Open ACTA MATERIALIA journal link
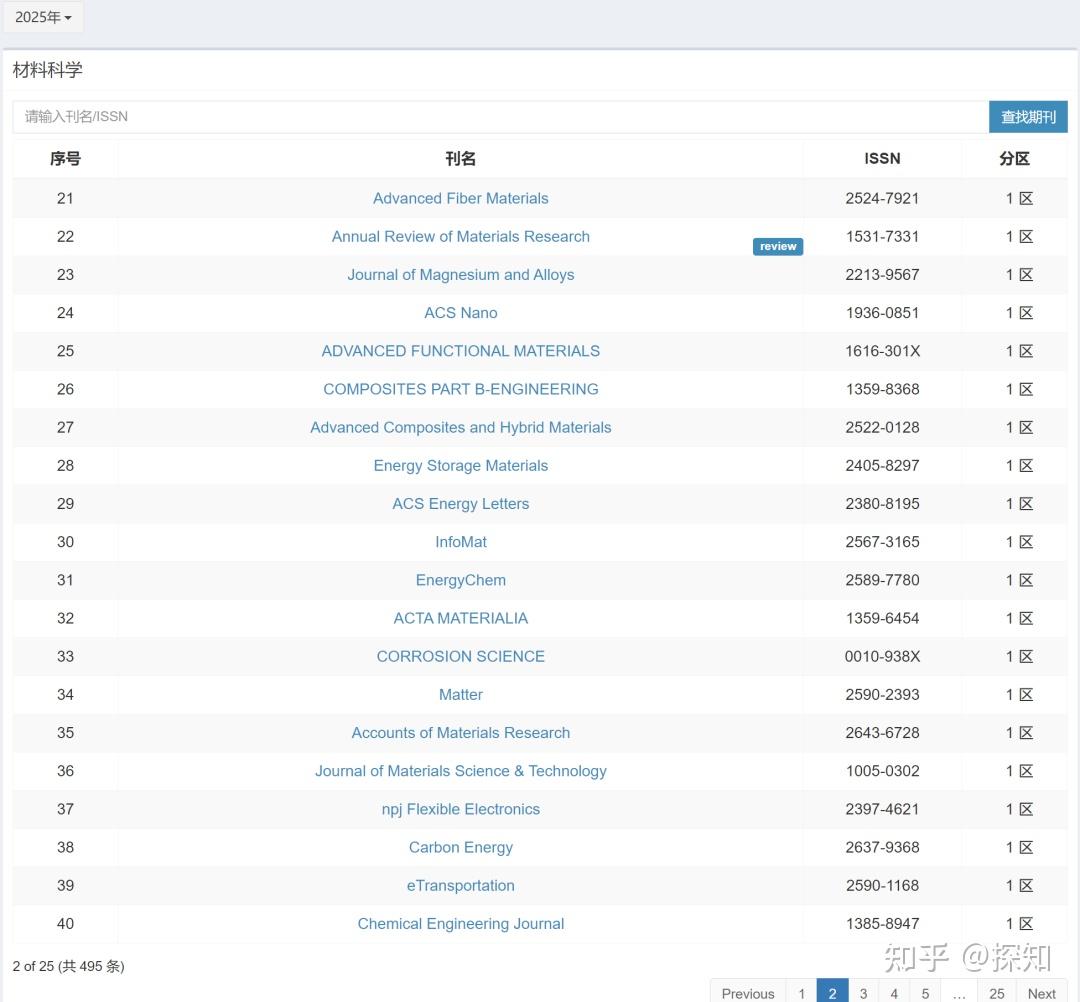This screenshot has width=1080, height=1002. (x=461, y=618)
